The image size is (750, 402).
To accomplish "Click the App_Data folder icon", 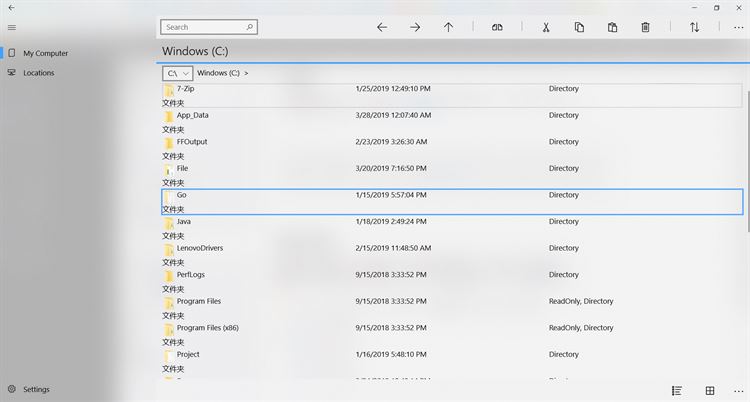I will (168, 117).
